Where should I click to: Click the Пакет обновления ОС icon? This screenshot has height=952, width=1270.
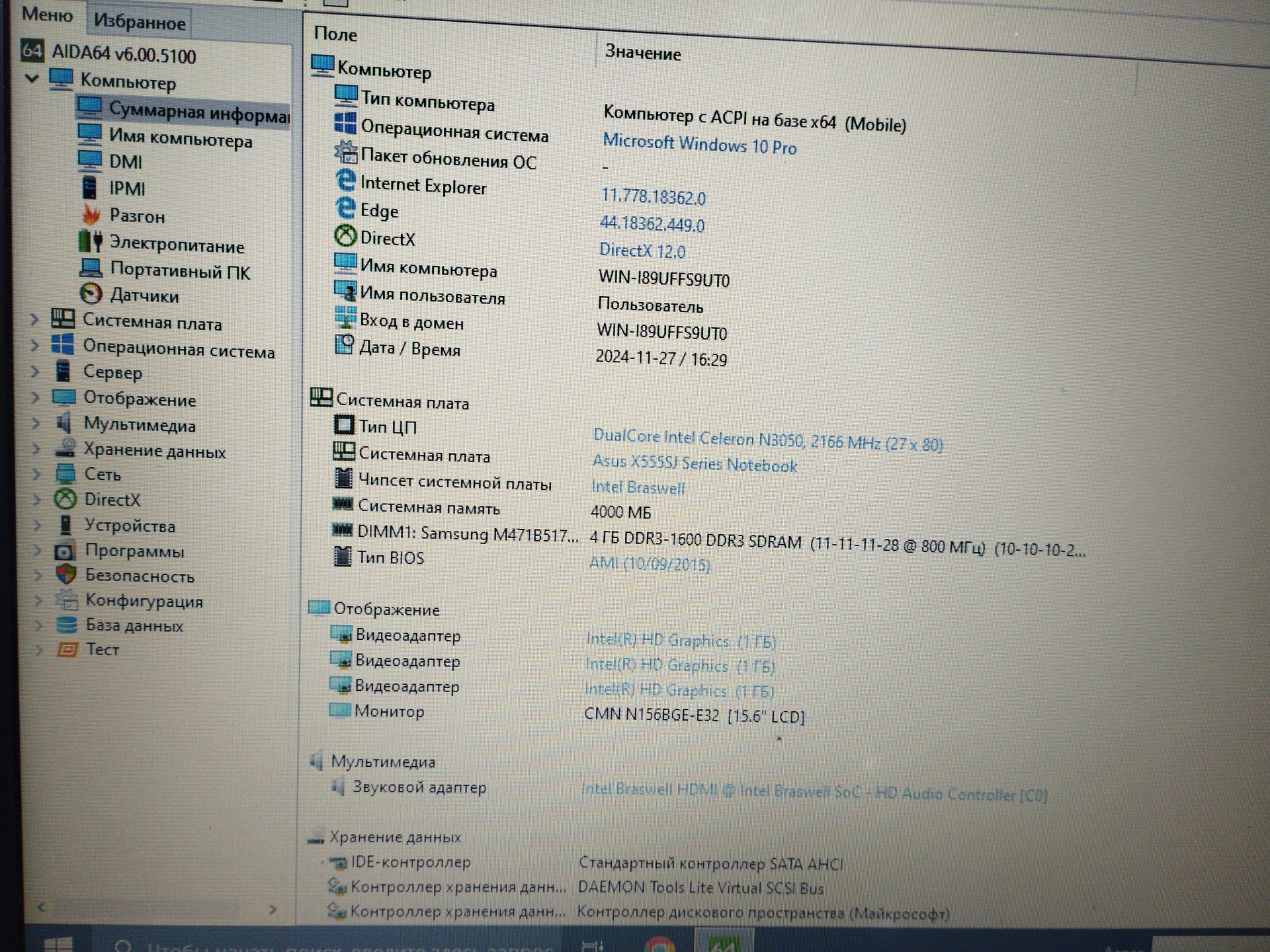345,153
